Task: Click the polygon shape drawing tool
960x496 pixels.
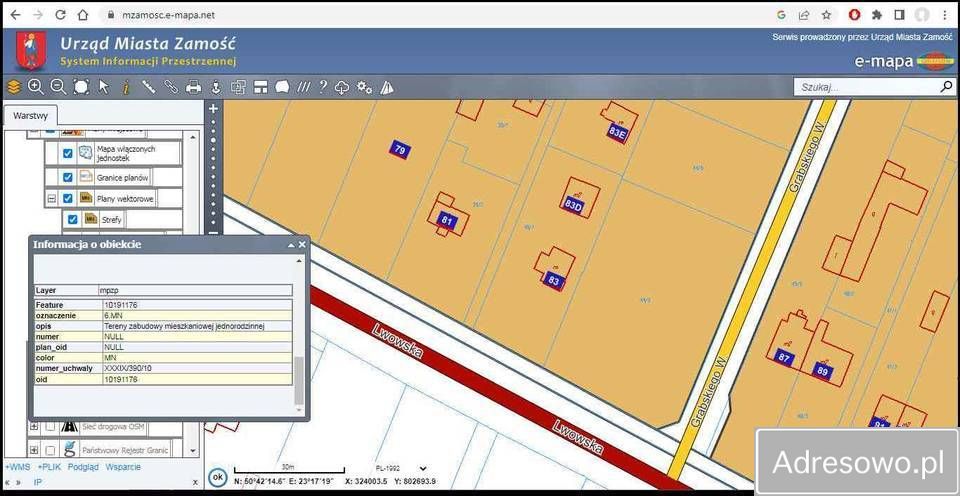Action: (282, 88)
